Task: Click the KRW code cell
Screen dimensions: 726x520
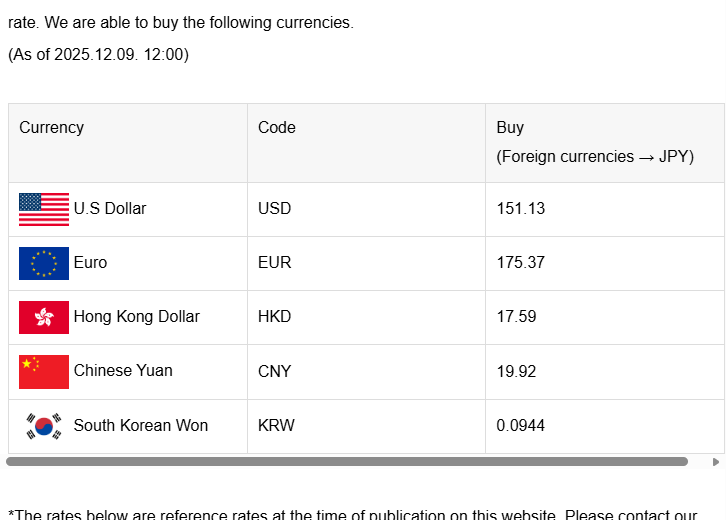Action: tap(276, 426)
